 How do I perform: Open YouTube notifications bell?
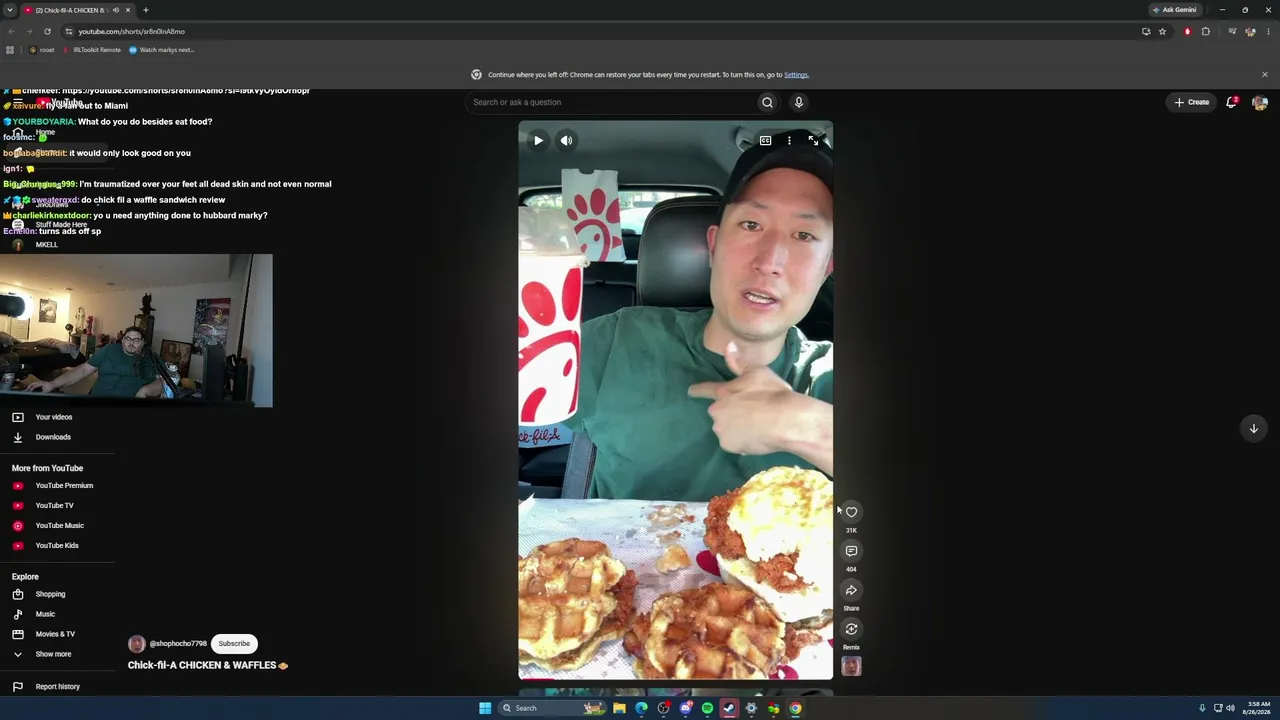pyautogui.click(x=1231, y=102)
